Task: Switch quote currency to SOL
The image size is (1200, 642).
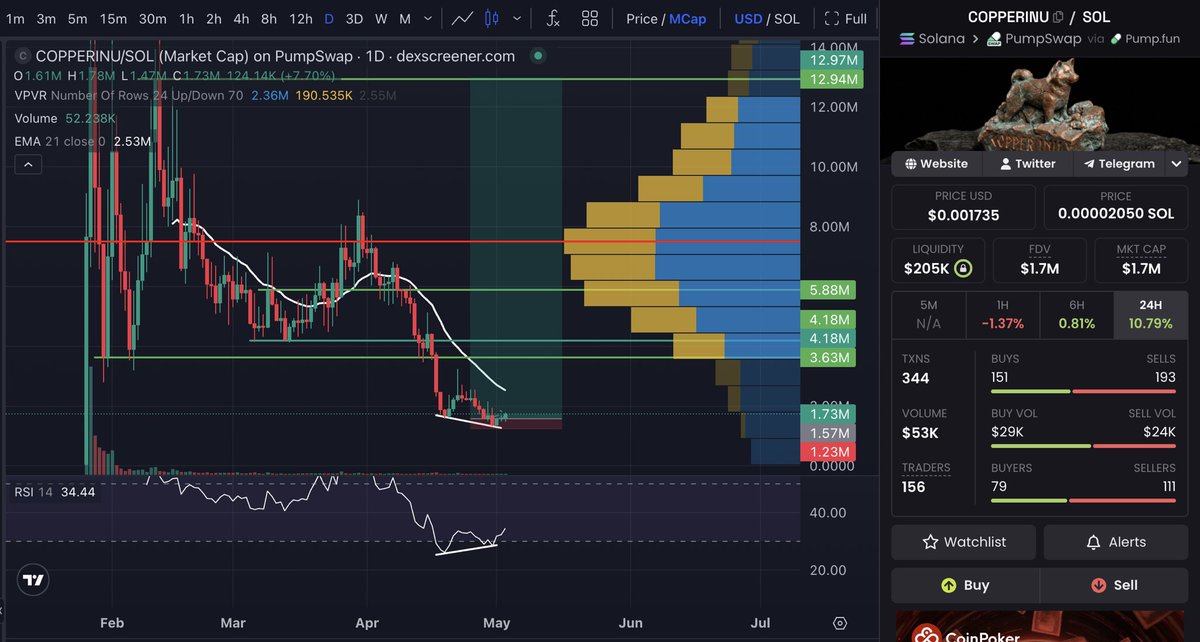Action: pos(787,18)
